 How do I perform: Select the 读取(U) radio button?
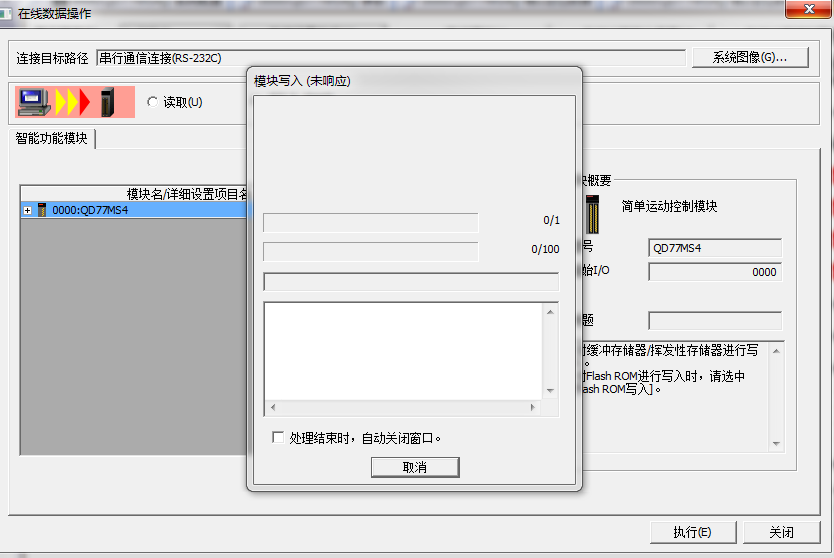point(152,102)
